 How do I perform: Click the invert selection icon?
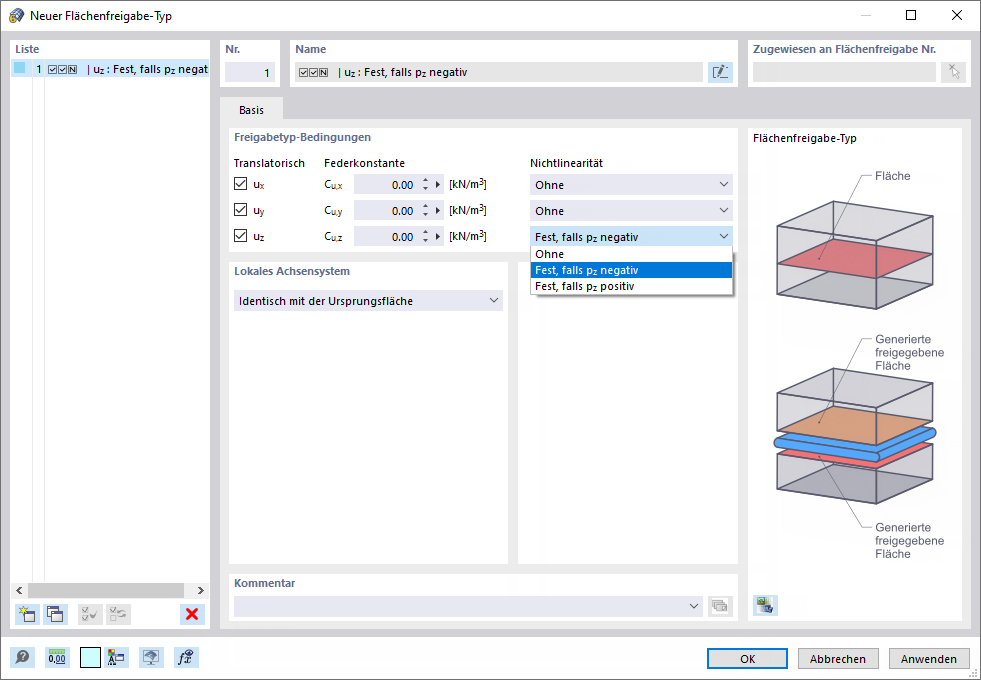pyautogui.click(x=118, y=614)
